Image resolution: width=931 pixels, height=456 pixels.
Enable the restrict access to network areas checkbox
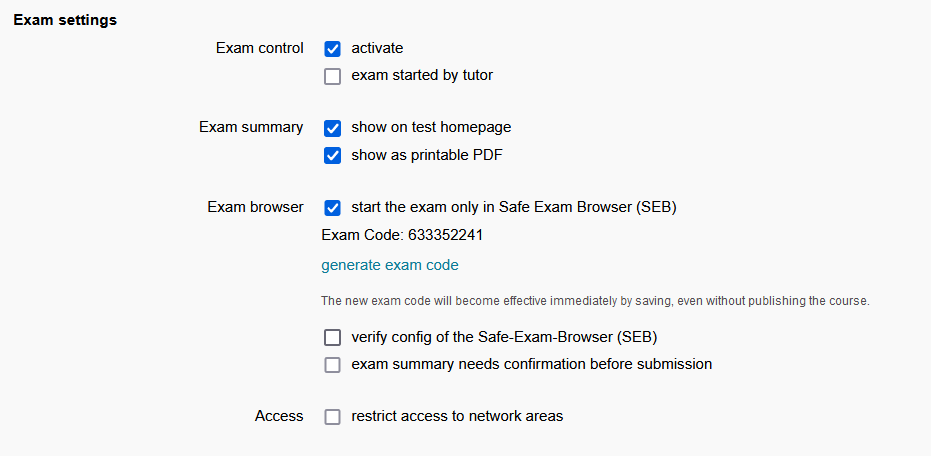coord(333,417)
